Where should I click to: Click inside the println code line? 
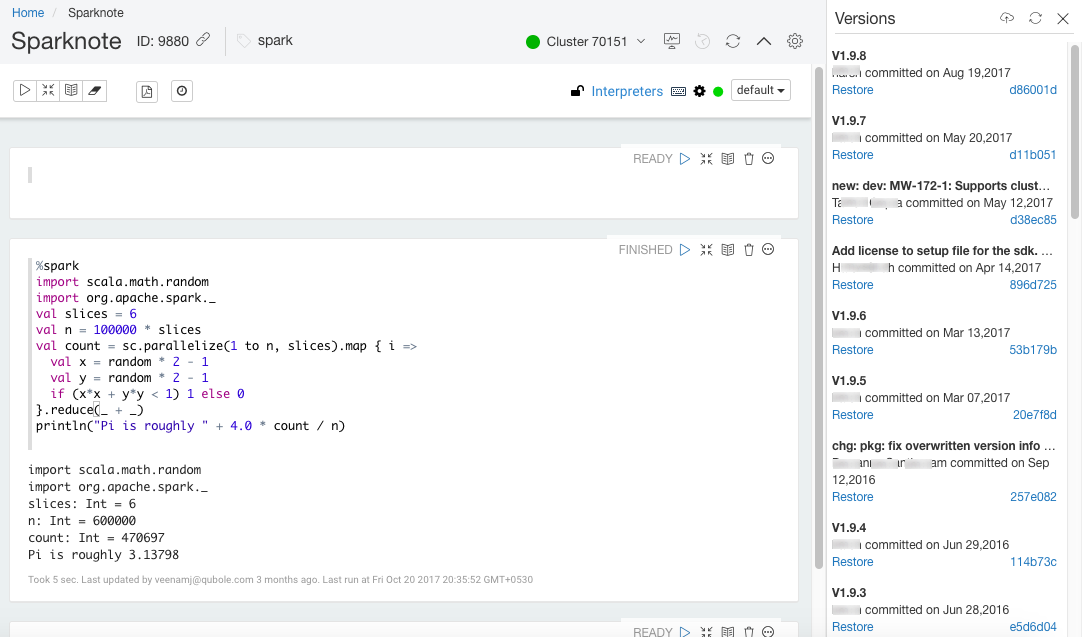tap(190, 426)
